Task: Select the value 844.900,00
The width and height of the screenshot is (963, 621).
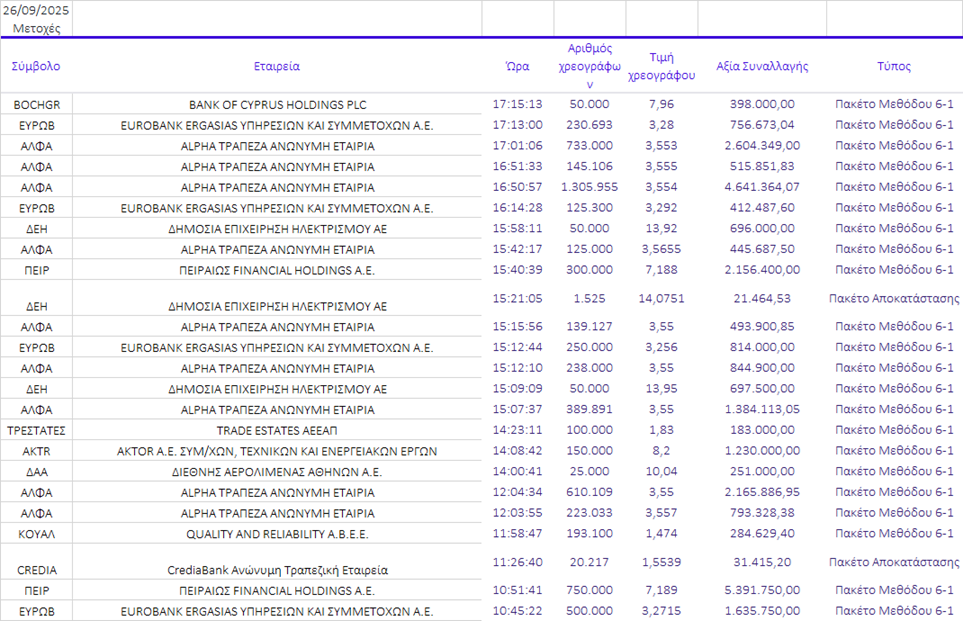Action: pyautogui.click(x=762, y=368)
